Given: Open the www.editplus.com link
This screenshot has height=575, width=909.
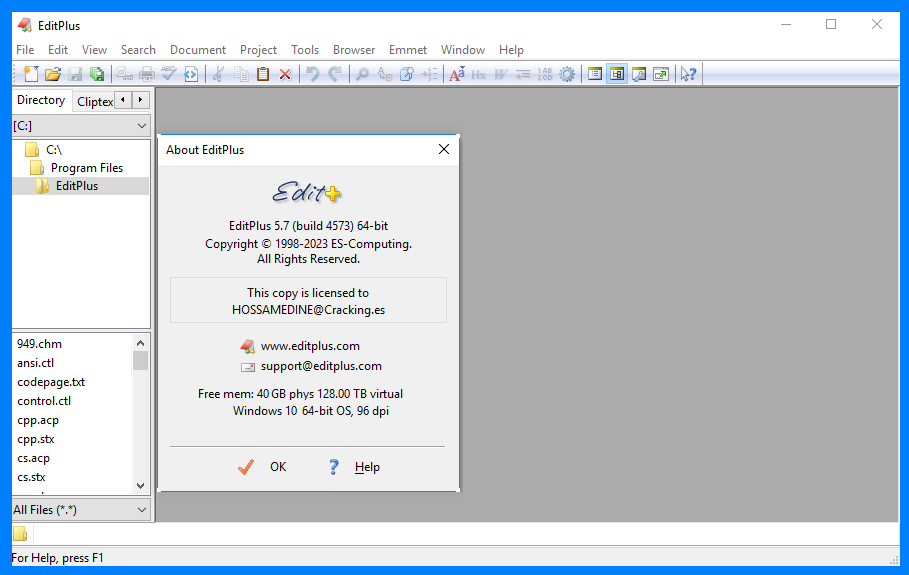Looking at the screenshot, I should coord(310,346).
